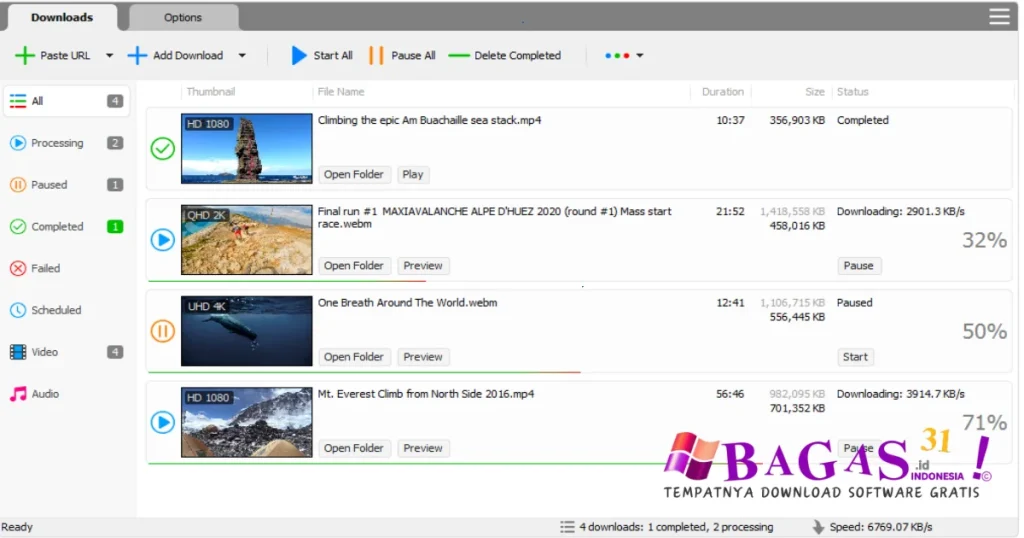Preview the Mt. Everest Climb video
This screenshot has width=1024, height=538.
423,449
